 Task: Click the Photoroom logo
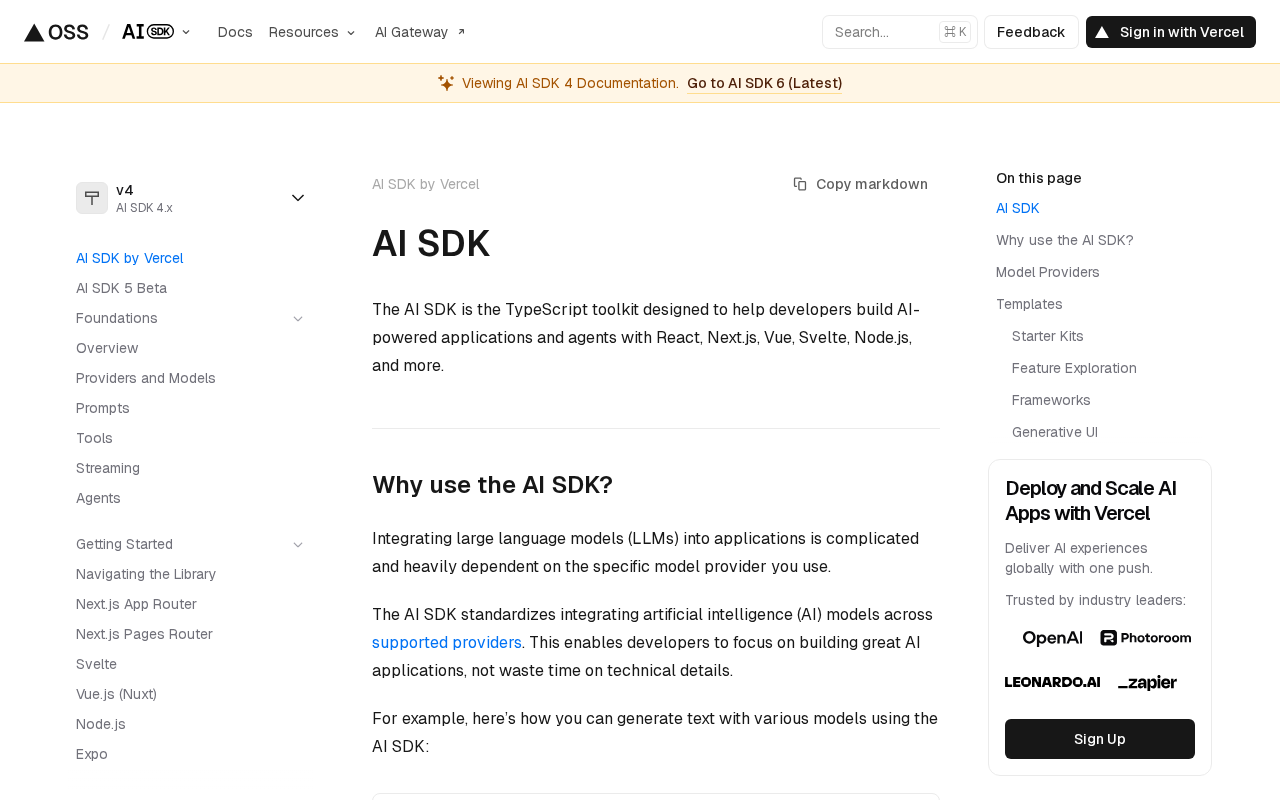[1146, 638]
